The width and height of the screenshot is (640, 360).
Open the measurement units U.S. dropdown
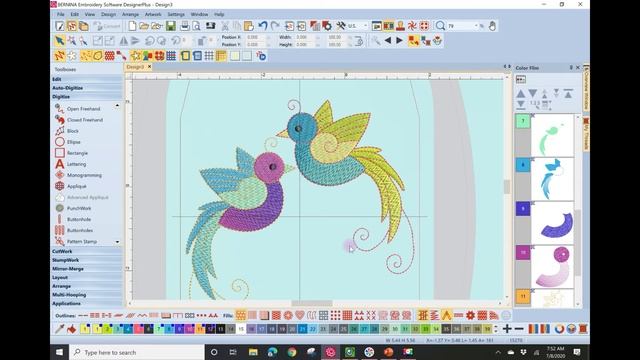365,26
